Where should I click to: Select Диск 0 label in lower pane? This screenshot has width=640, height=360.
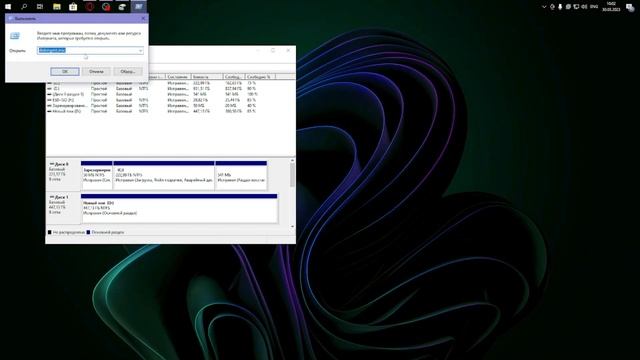[x=63, y=175]
